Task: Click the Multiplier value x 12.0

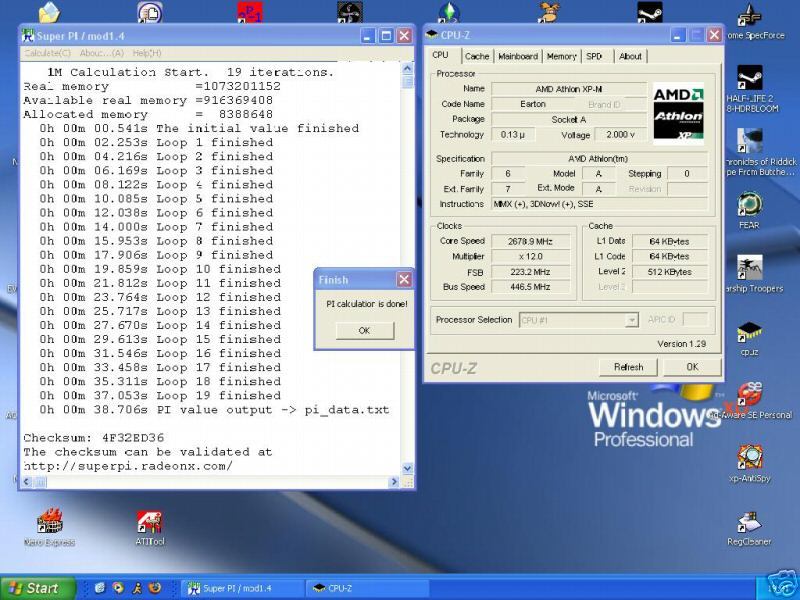Action: (530, 256)
